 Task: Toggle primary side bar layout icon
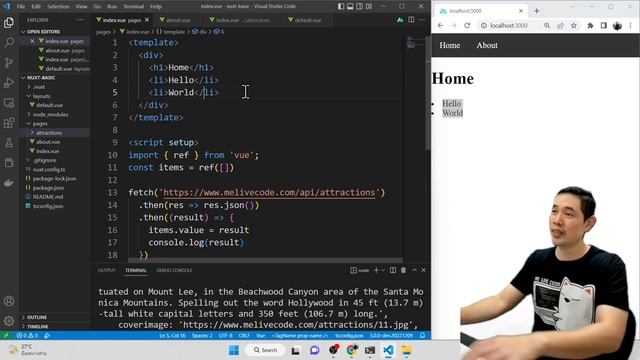point(341,7)
